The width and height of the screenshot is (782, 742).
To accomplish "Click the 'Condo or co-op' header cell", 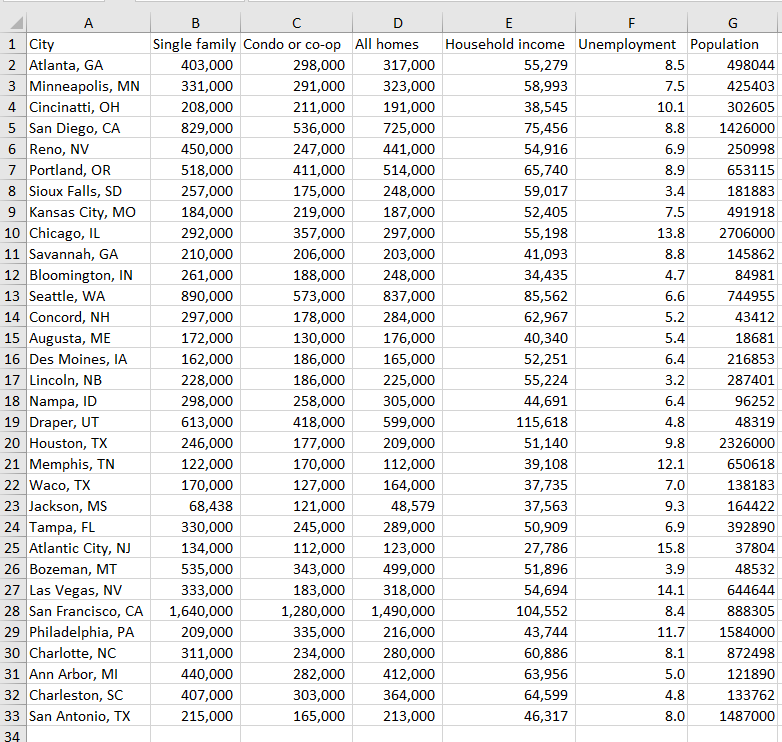I will point(296,44).
